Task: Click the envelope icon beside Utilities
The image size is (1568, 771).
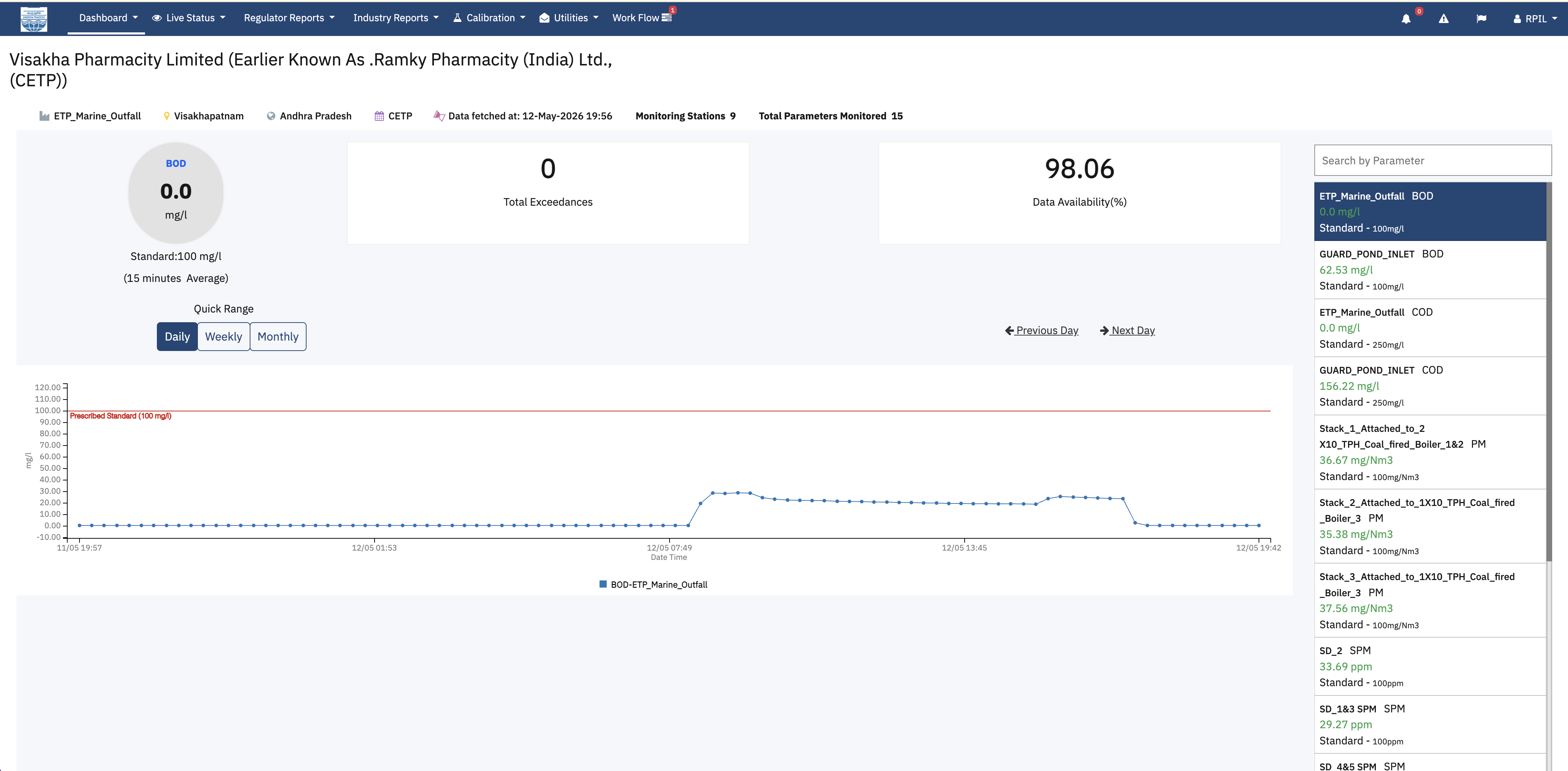Action: pos(544,18)
